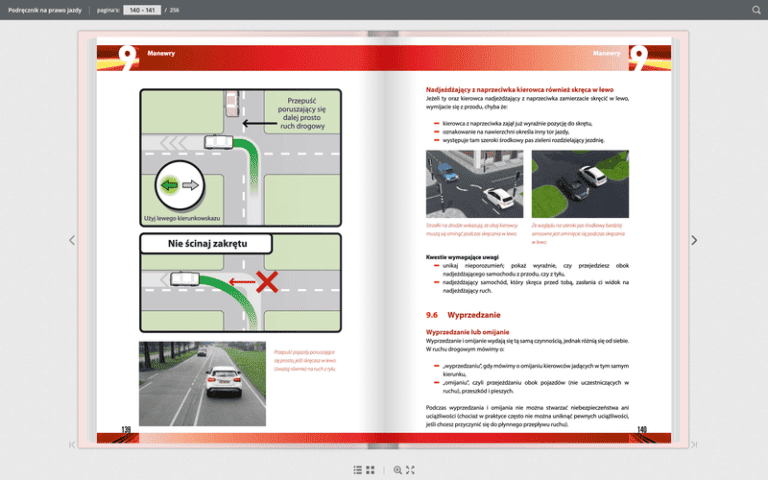This screenshot has width=768, height=480.
Task: Jump to first page using bottom-left arrow
Action: tap(71, 444)
